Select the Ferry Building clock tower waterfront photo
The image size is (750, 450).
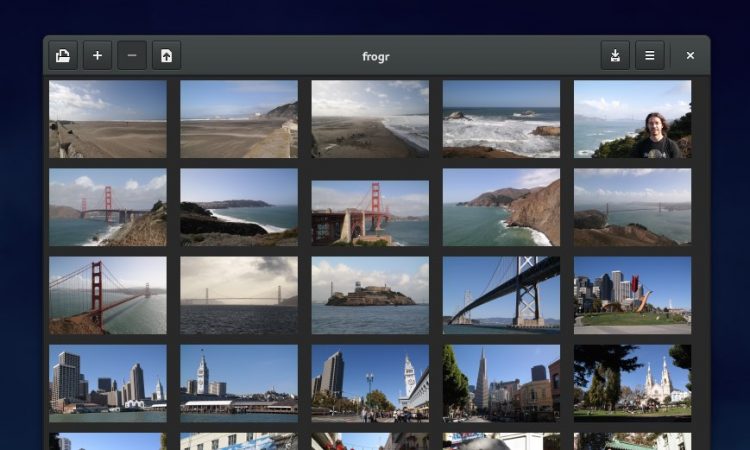[x=239, y=382]
